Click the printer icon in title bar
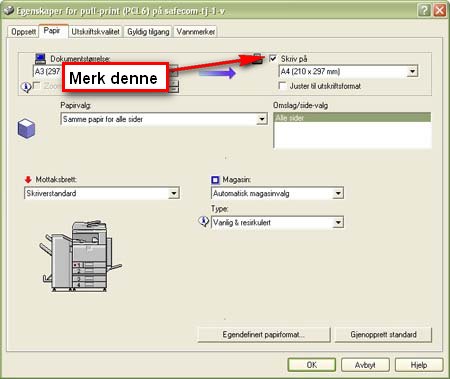The image size is (450, 379). coord(8,11)
